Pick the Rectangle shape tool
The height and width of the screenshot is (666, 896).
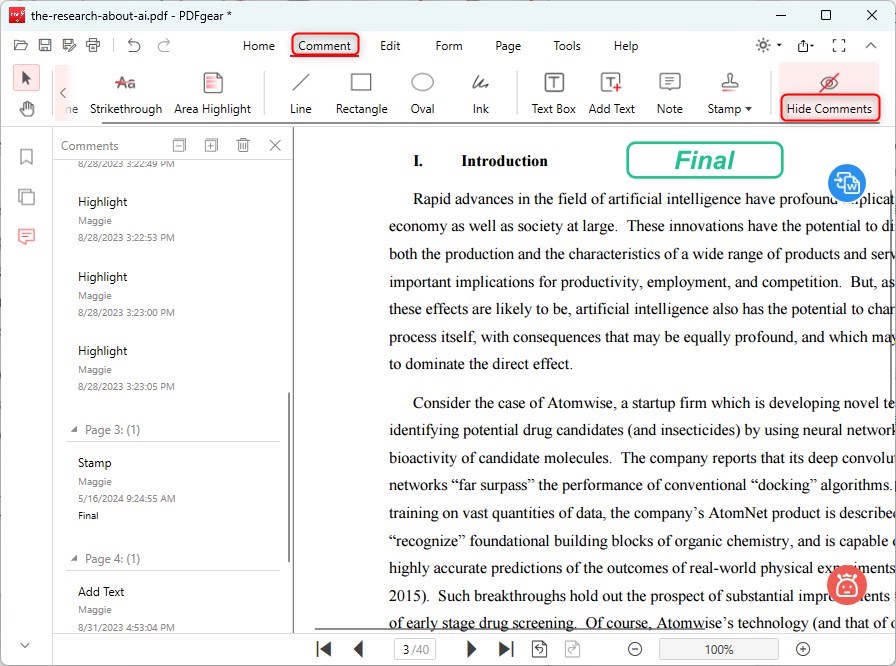pos(361,93)
